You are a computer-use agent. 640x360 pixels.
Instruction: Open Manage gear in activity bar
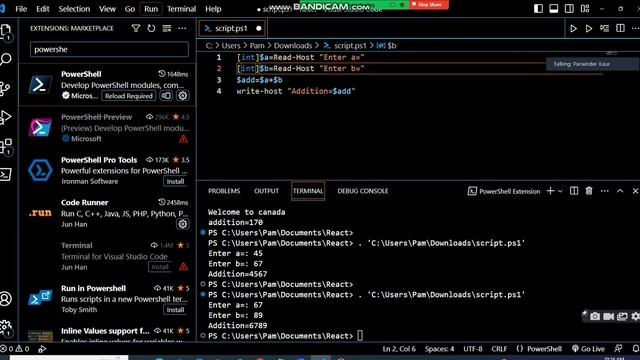coord(6,327)
